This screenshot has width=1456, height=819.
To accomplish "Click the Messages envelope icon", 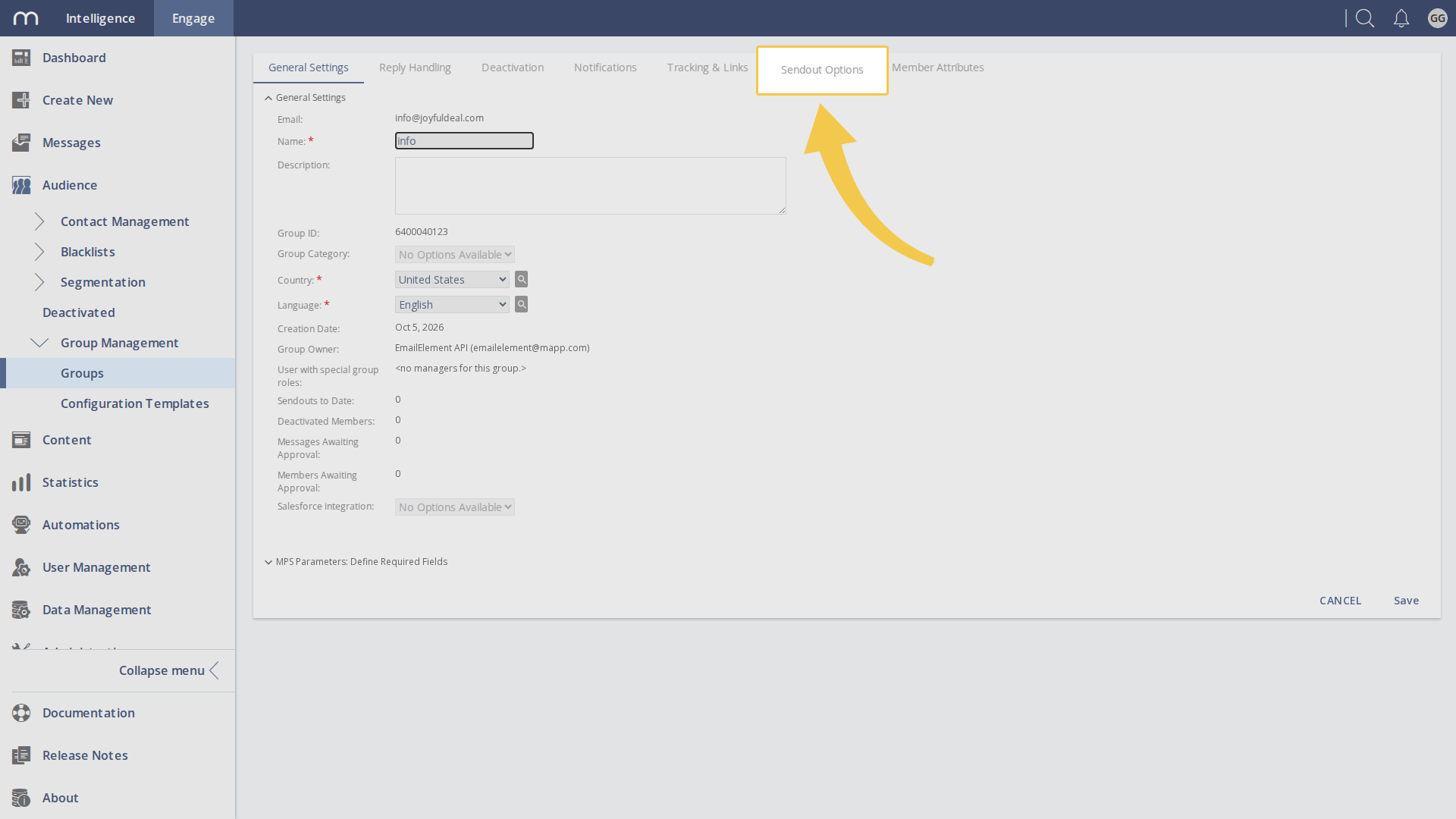I will (21, 143).
